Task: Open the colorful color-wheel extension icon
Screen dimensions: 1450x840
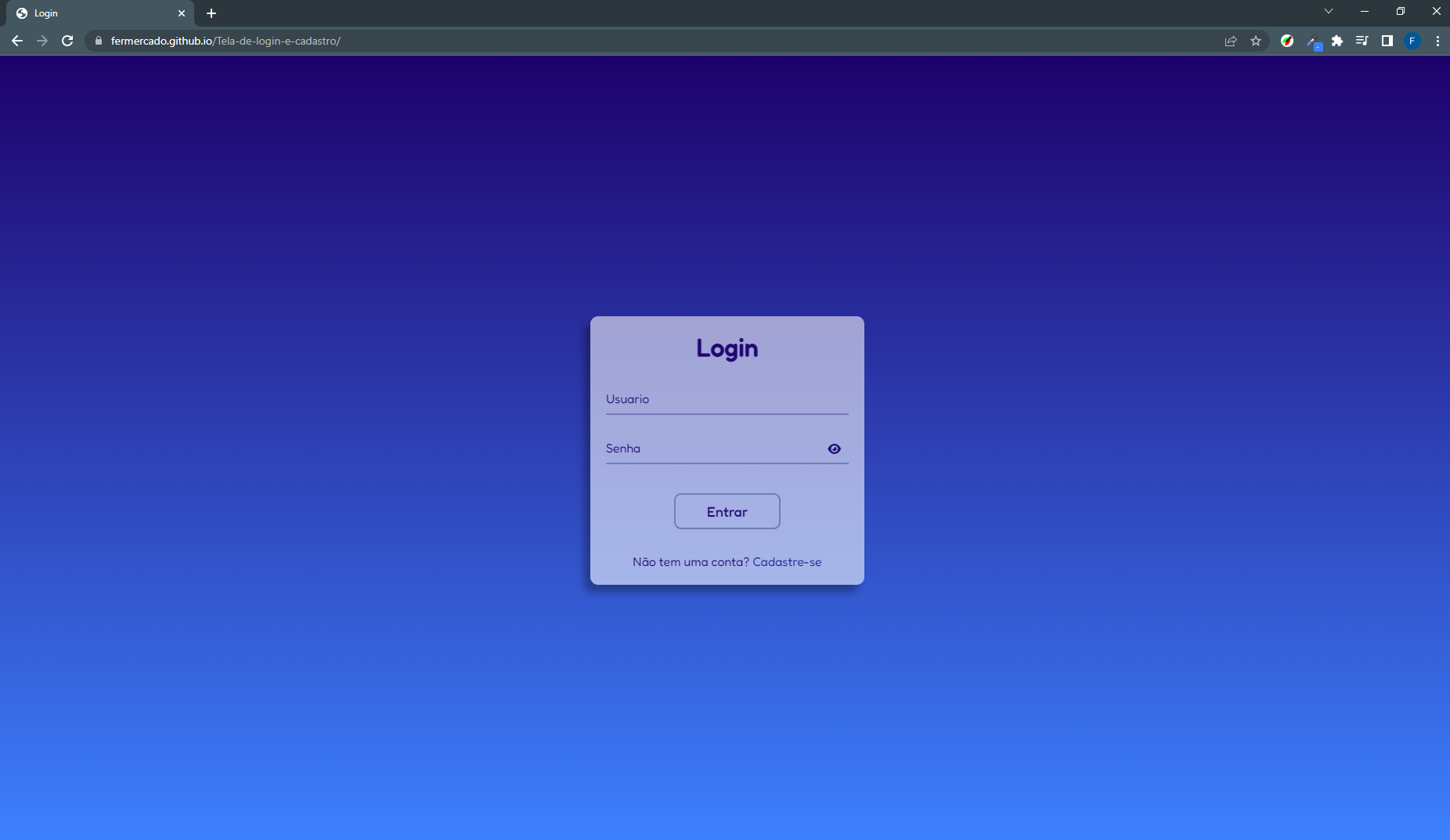Action: tap(1287, 41)
